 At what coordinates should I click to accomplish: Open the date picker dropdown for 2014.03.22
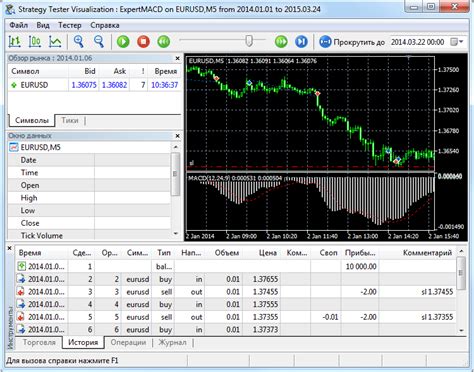coord(458,42)
